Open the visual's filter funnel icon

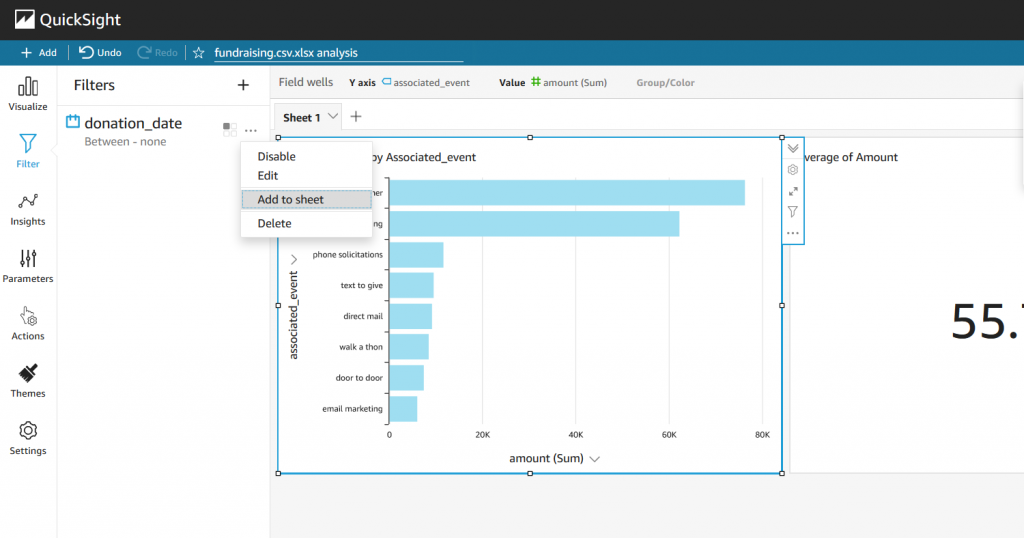click(793, 212)
